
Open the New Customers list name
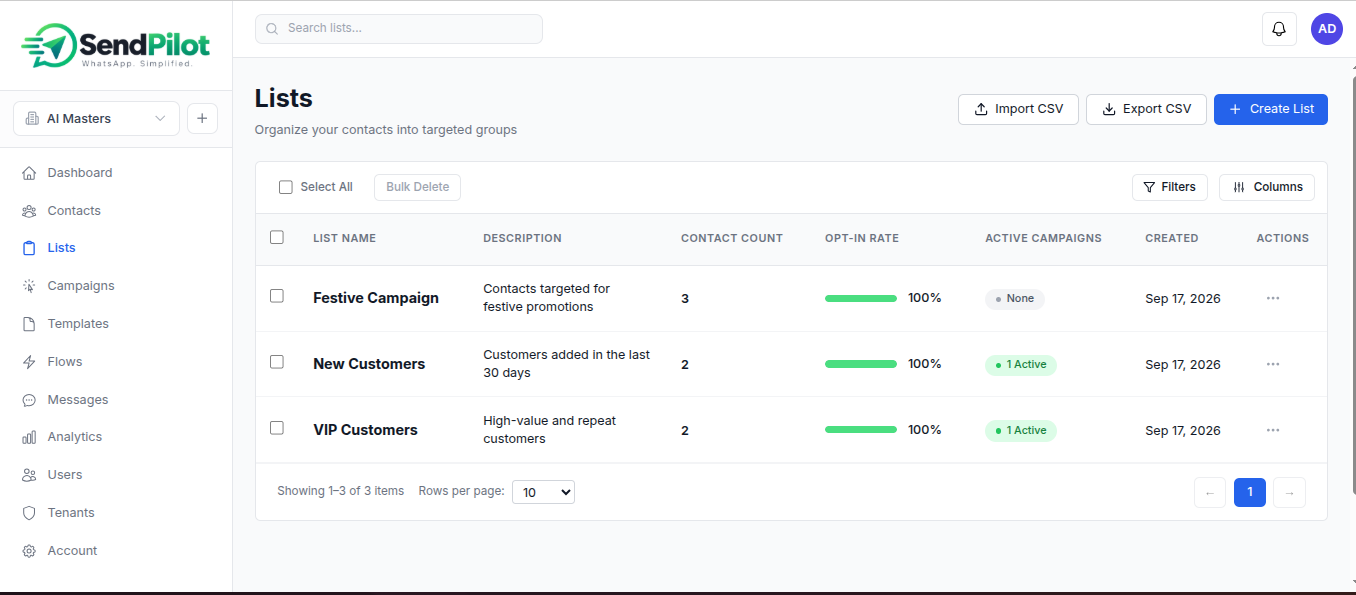369,364
